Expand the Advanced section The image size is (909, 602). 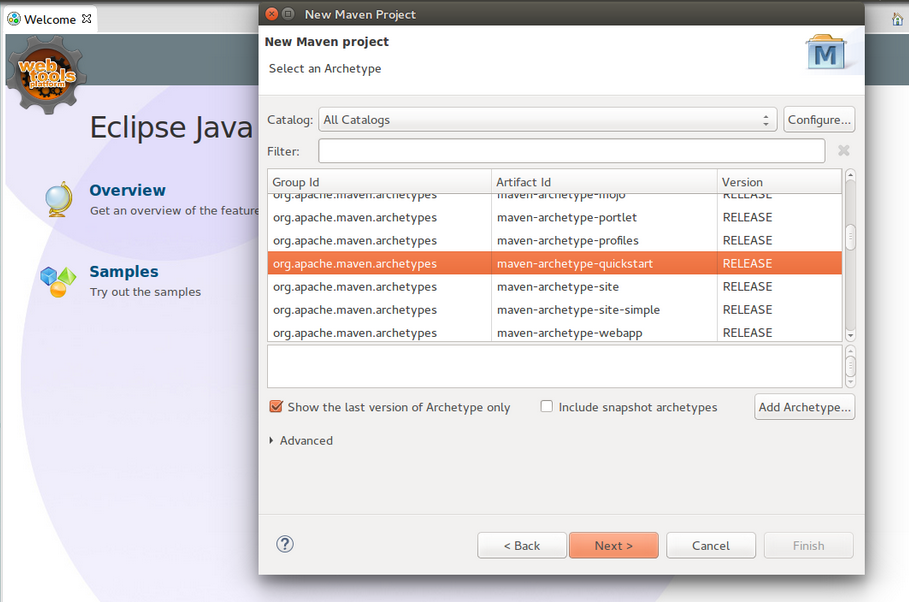point(271,441)
